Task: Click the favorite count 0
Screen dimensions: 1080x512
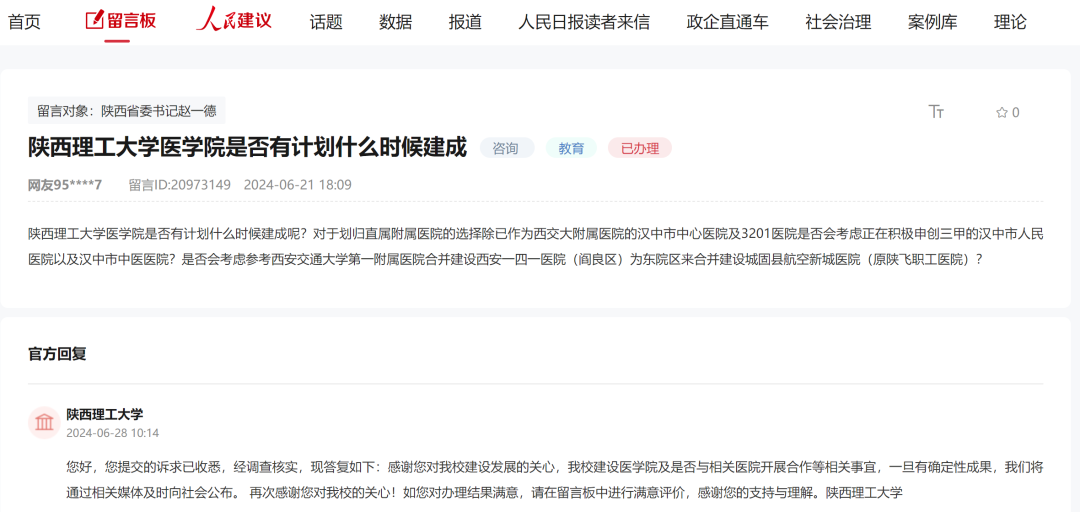Action: [x=1016, y=113]
